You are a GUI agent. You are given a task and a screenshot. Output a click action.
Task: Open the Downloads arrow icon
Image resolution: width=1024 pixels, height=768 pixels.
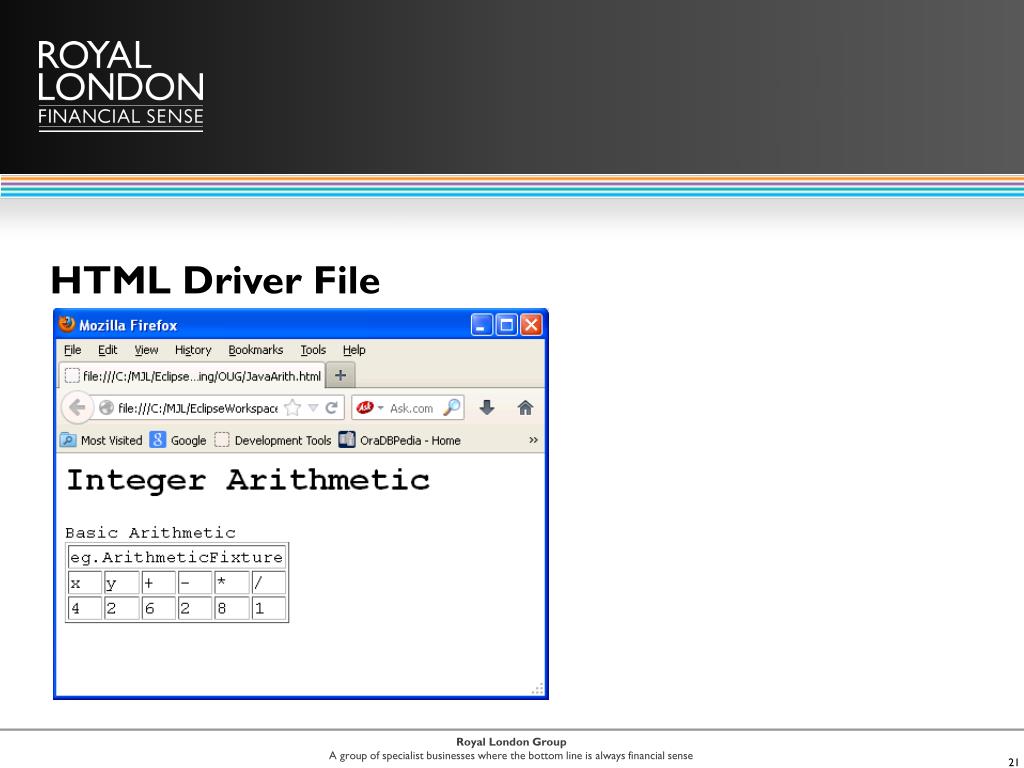click(x=487, y=408)
